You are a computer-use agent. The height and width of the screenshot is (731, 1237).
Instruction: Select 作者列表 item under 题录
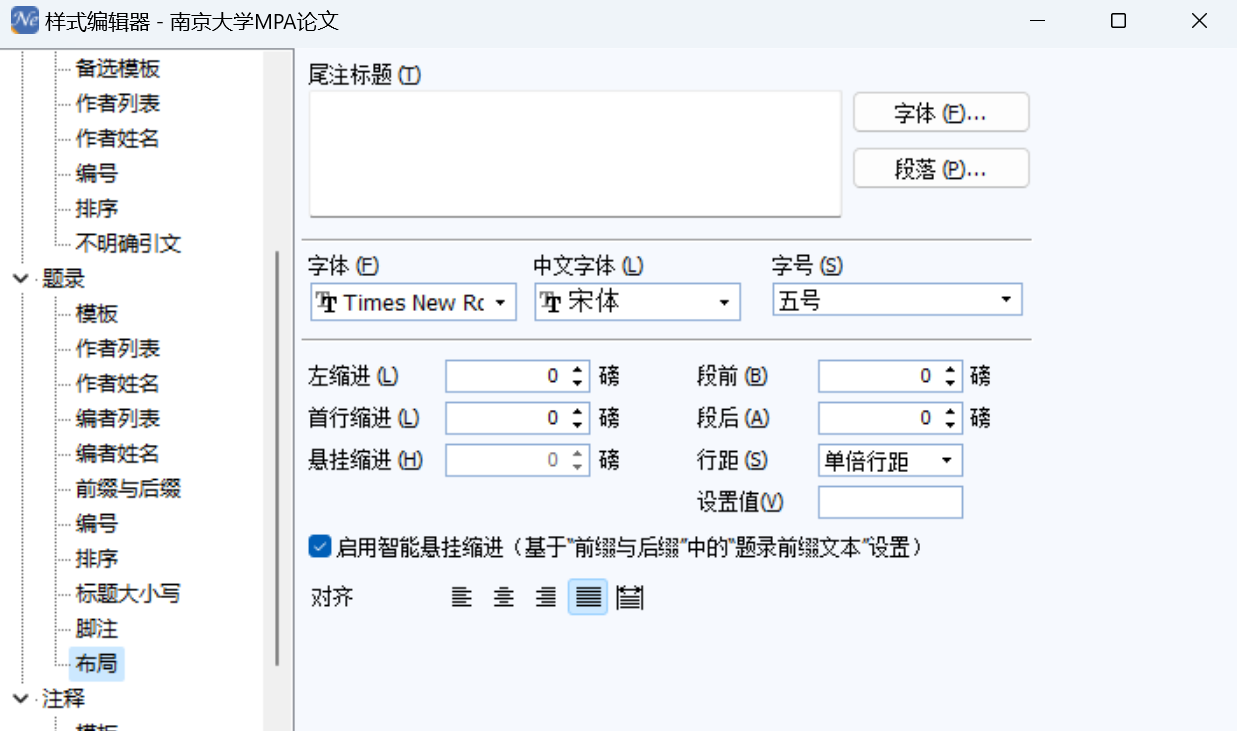point(118,349)
